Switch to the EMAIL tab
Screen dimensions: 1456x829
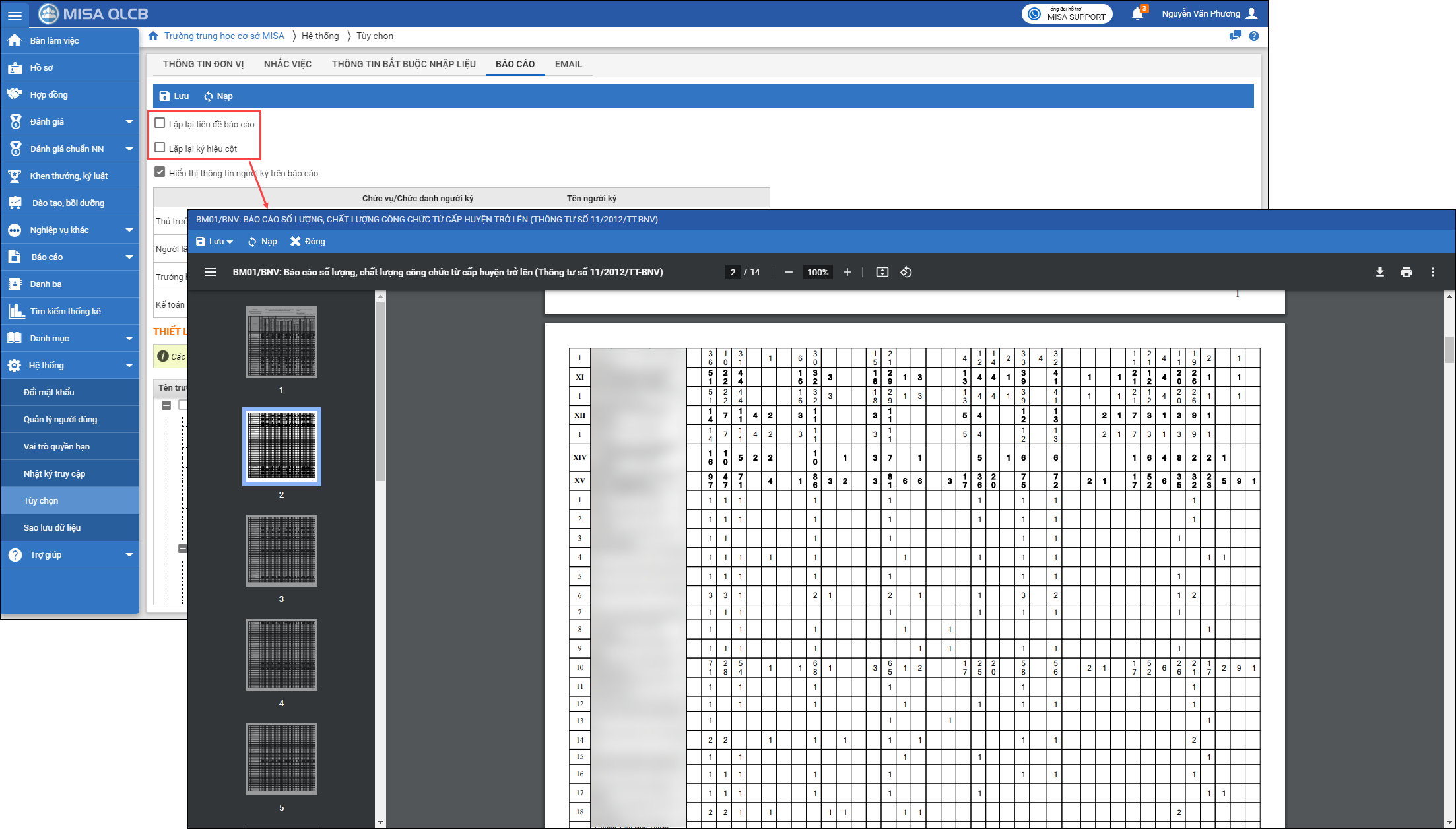tap(568, 64)
